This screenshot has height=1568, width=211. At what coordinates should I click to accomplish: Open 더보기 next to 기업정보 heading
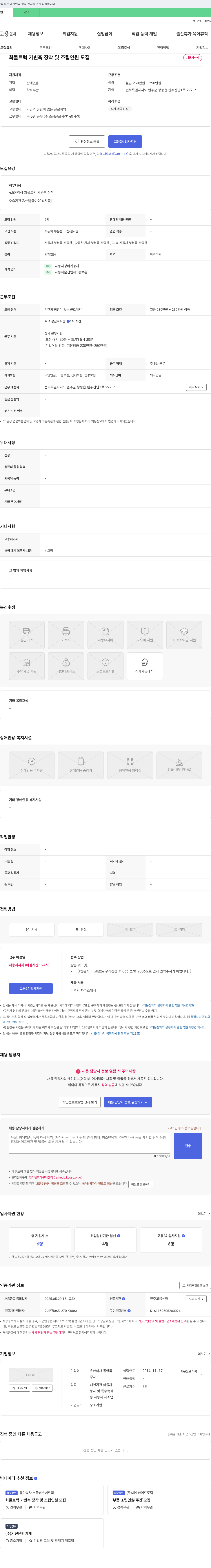(204, 1354)
